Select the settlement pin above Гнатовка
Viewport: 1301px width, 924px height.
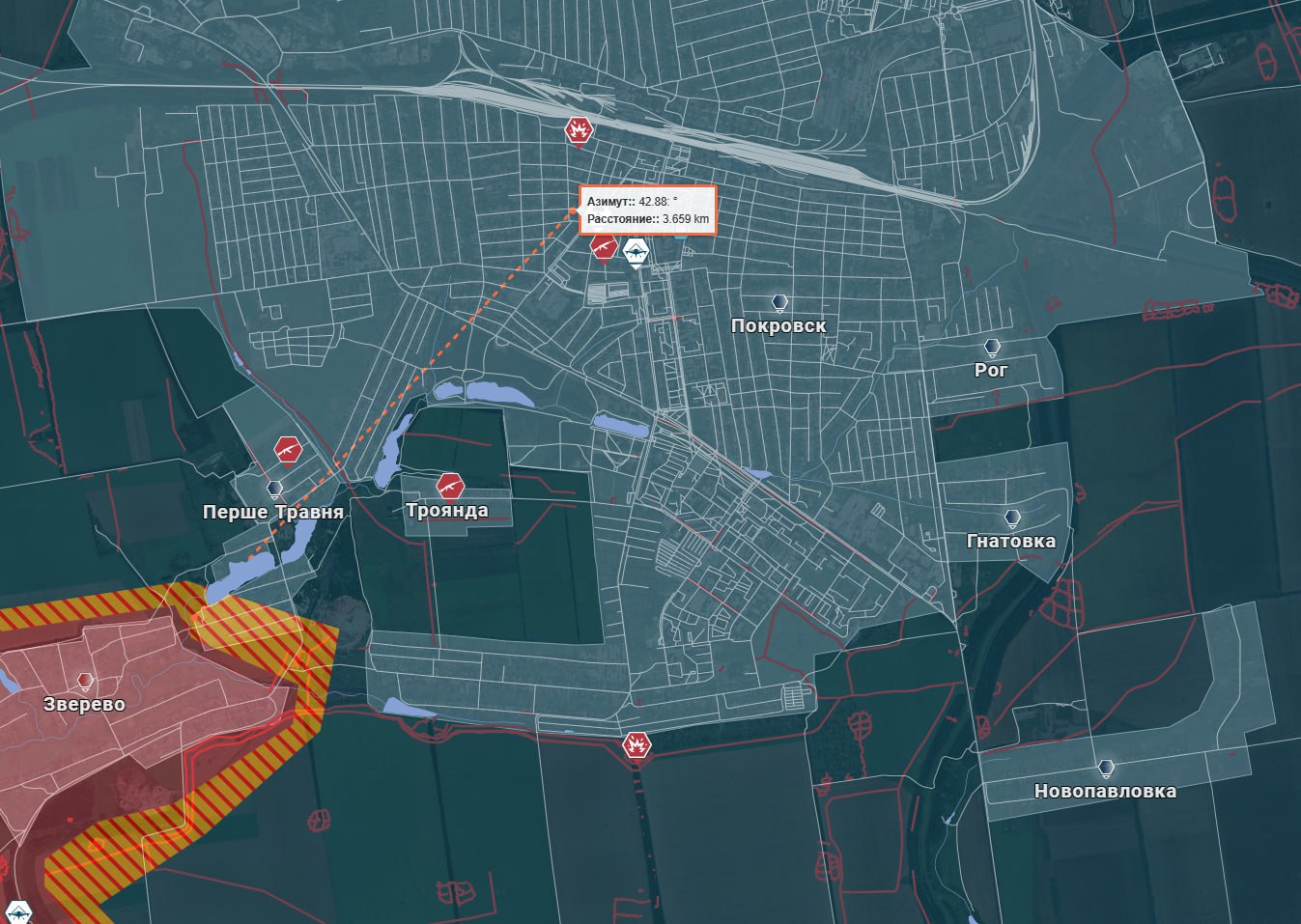coord(1011,518)
